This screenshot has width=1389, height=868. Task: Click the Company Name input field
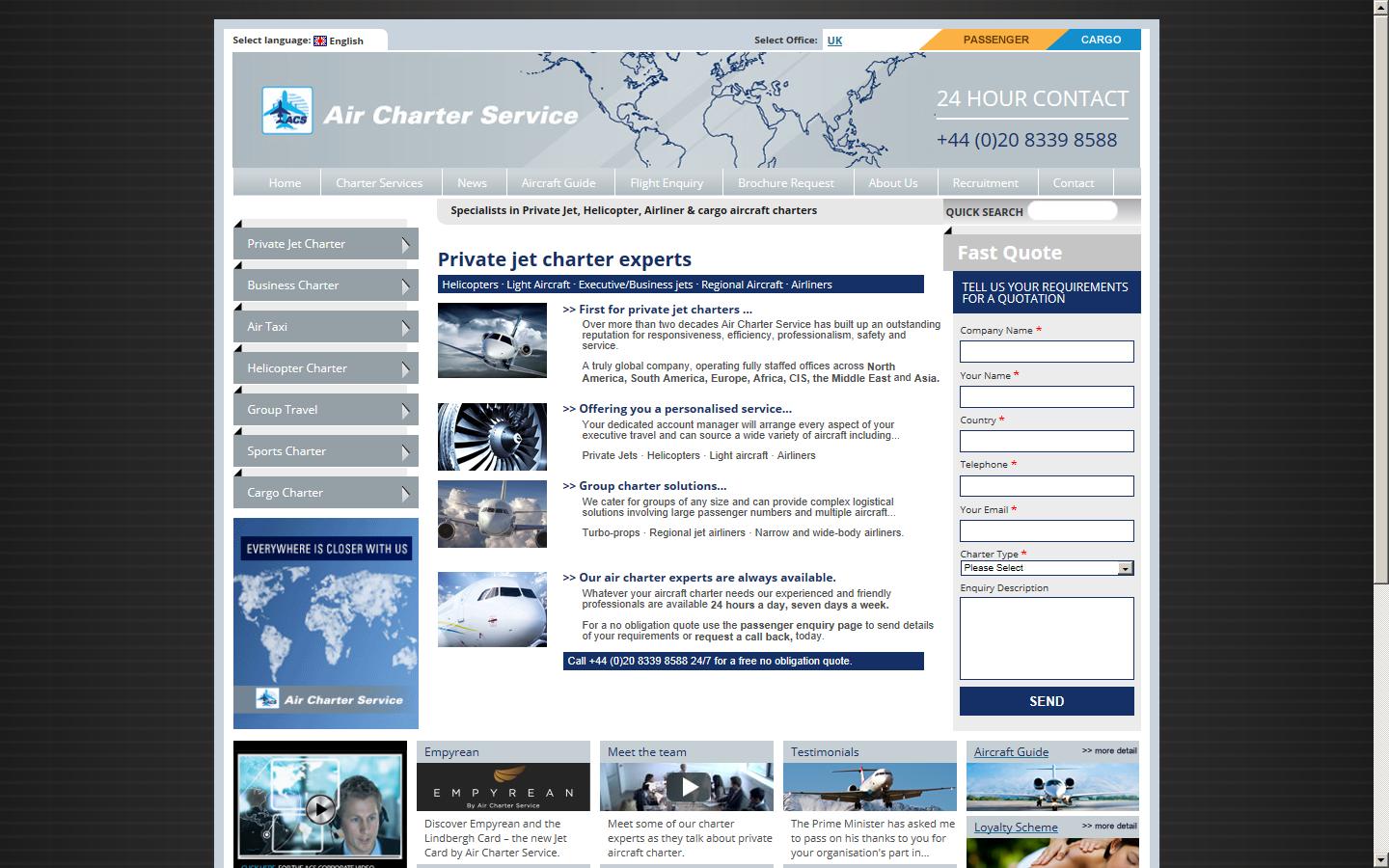click(x=1046, y=351)
